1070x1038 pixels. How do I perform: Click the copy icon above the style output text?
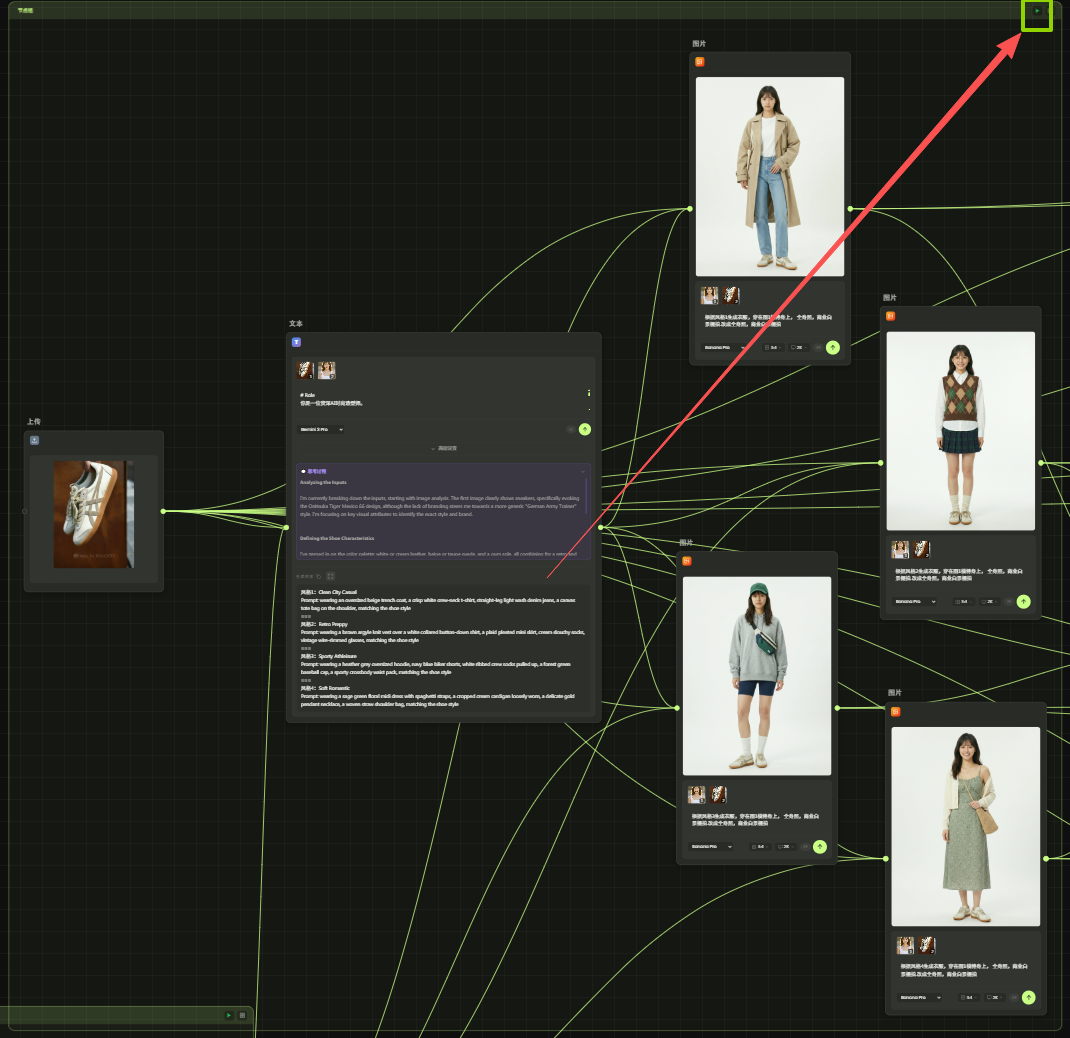coord(319,576)
